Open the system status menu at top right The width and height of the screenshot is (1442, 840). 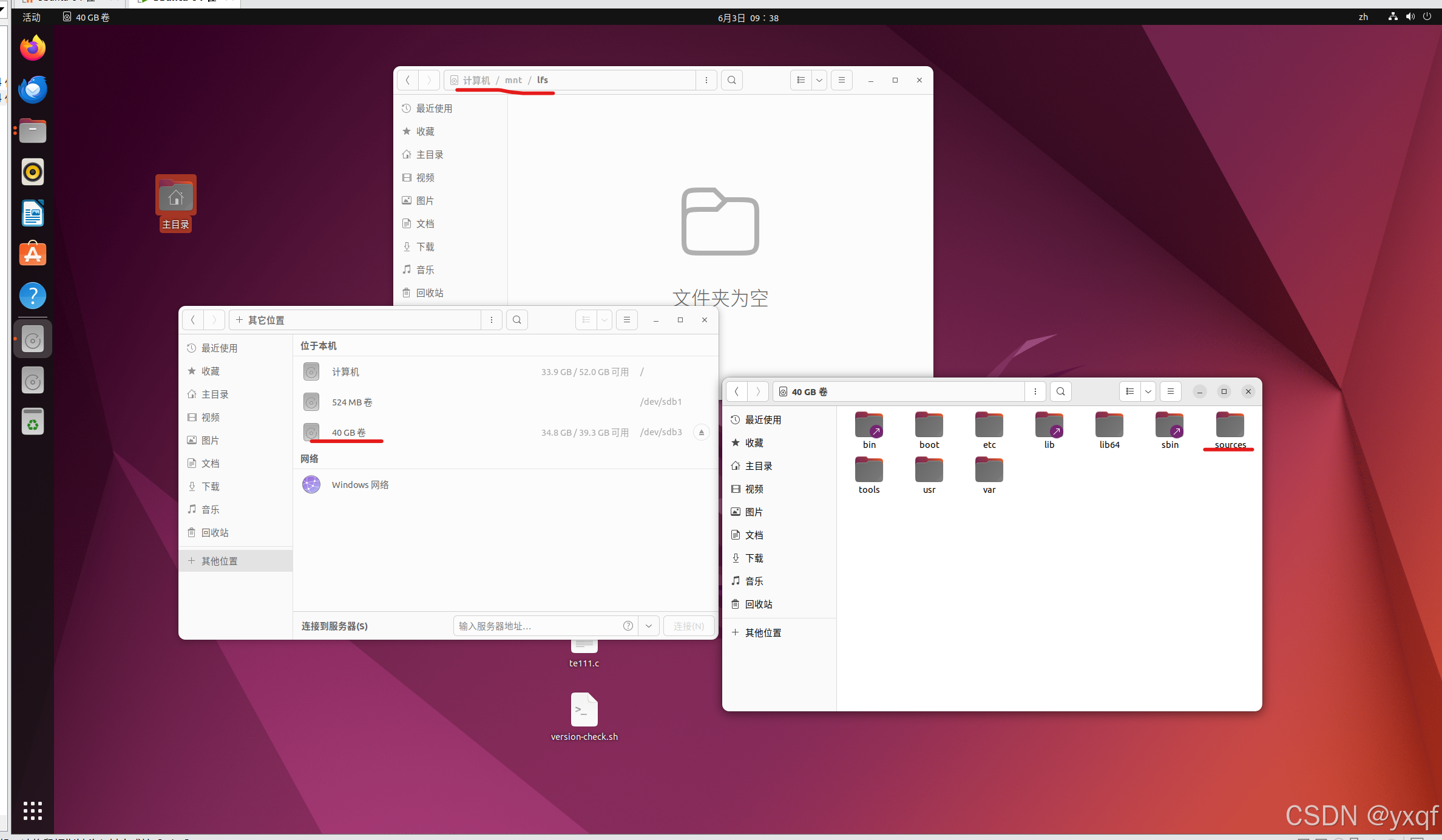point(1410,17)
